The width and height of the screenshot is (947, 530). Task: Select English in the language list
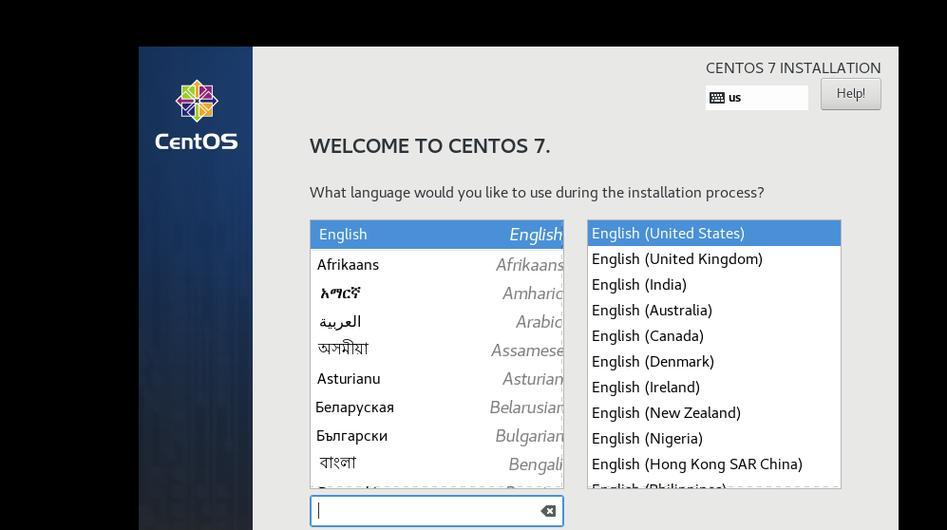pyautogui.click(x=437, y=234)
